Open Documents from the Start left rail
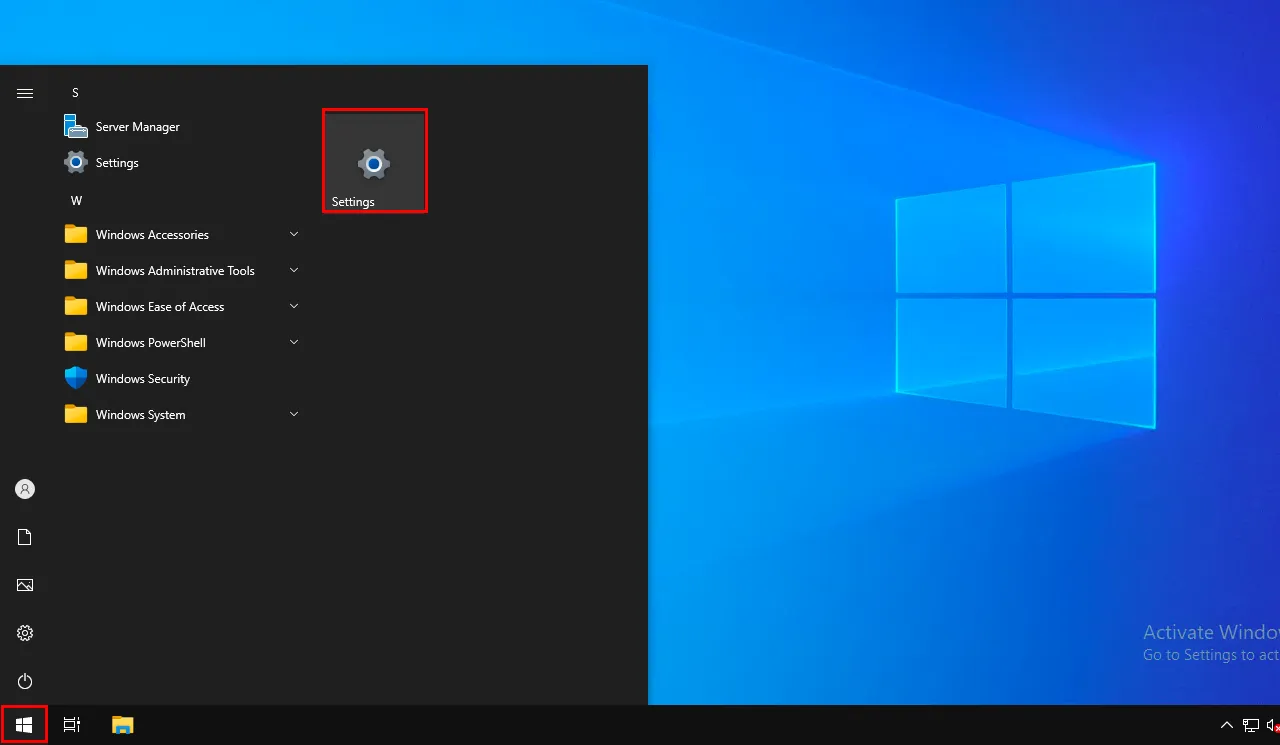Screen dimensions: 1280x745 click(25, 537)
